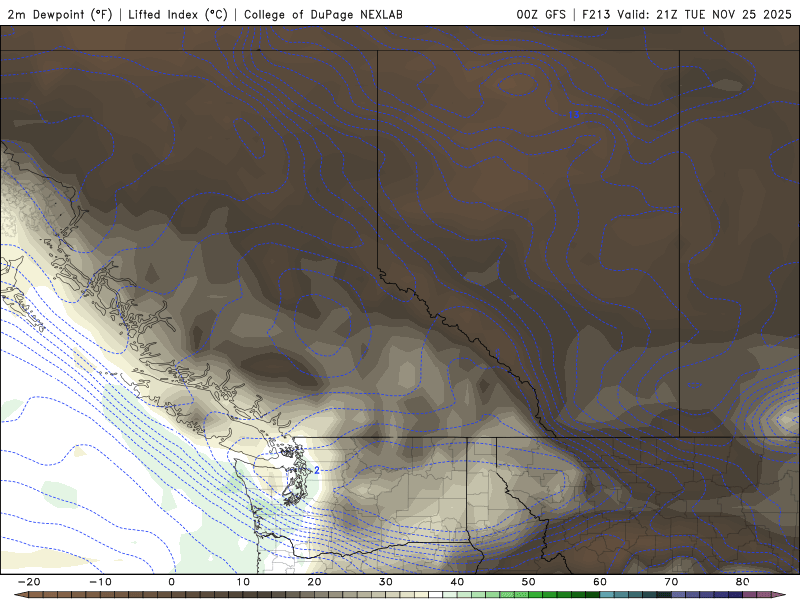
Task: Click the '70' colorbar label
Action: tap(671, 582)
